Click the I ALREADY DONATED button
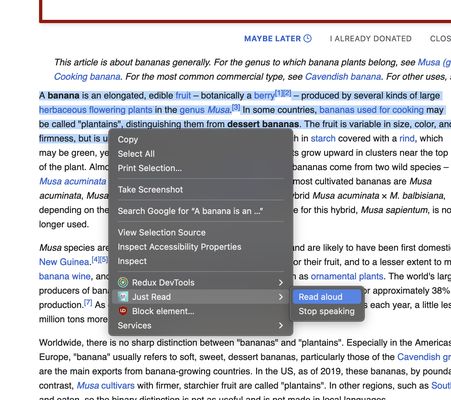This screenshot has height=400, width=451. (x=371, y=39)
